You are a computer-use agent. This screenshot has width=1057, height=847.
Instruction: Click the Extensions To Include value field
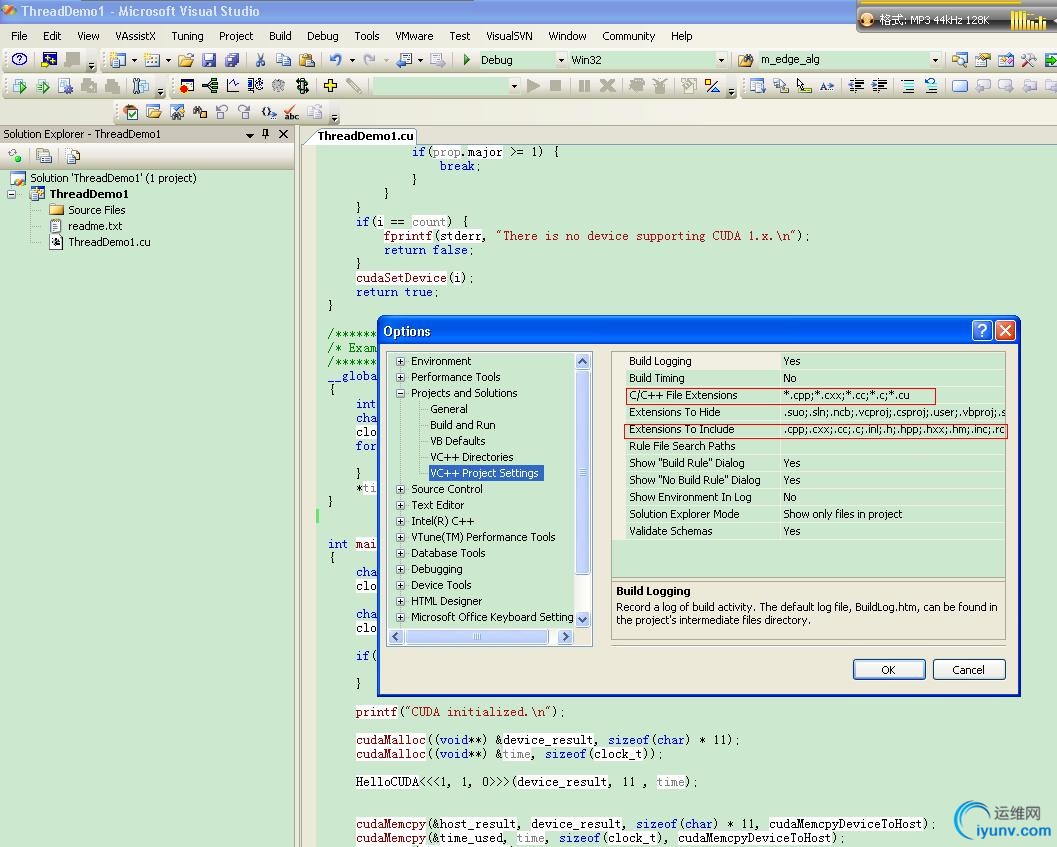pos(893,430)
